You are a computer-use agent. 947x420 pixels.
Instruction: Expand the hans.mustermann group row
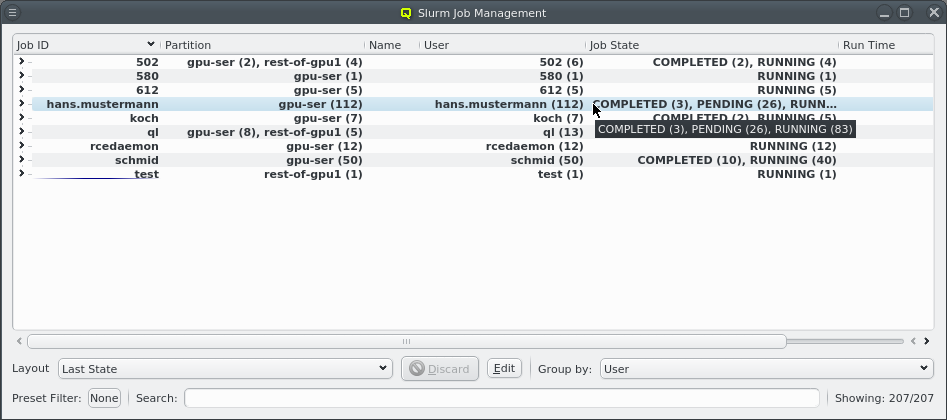pyautogui.click(x=22, y=103)
